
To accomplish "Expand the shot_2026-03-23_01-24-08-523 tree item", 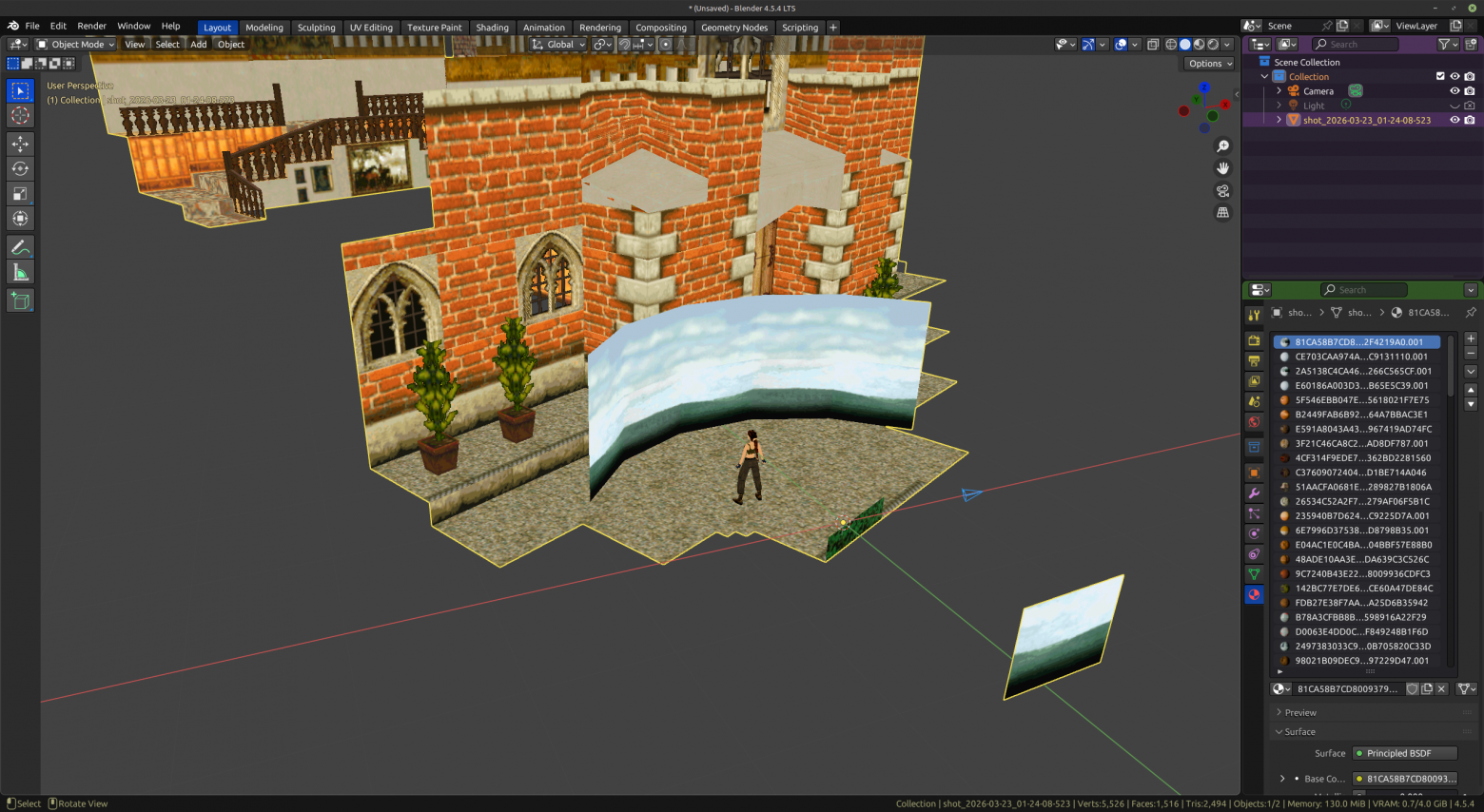I will coord(1279,120).
